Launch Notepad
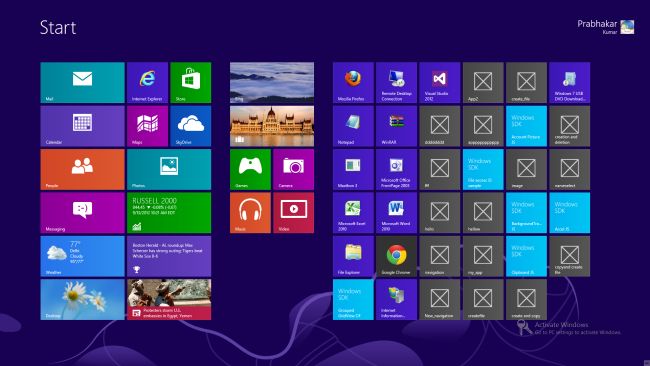This screenshot has height=366, width=650. point(353,126)
